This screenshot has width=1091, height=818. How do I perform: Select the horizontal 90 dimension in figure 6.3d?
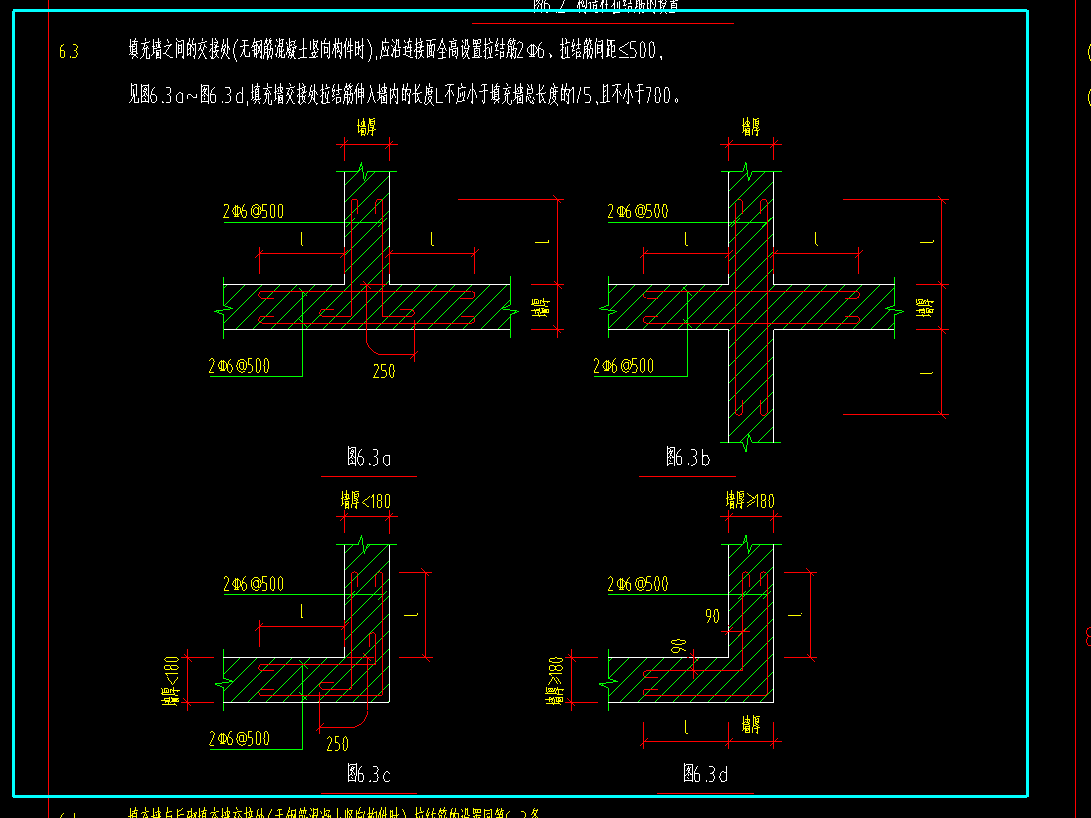click(x=712, y=616)
